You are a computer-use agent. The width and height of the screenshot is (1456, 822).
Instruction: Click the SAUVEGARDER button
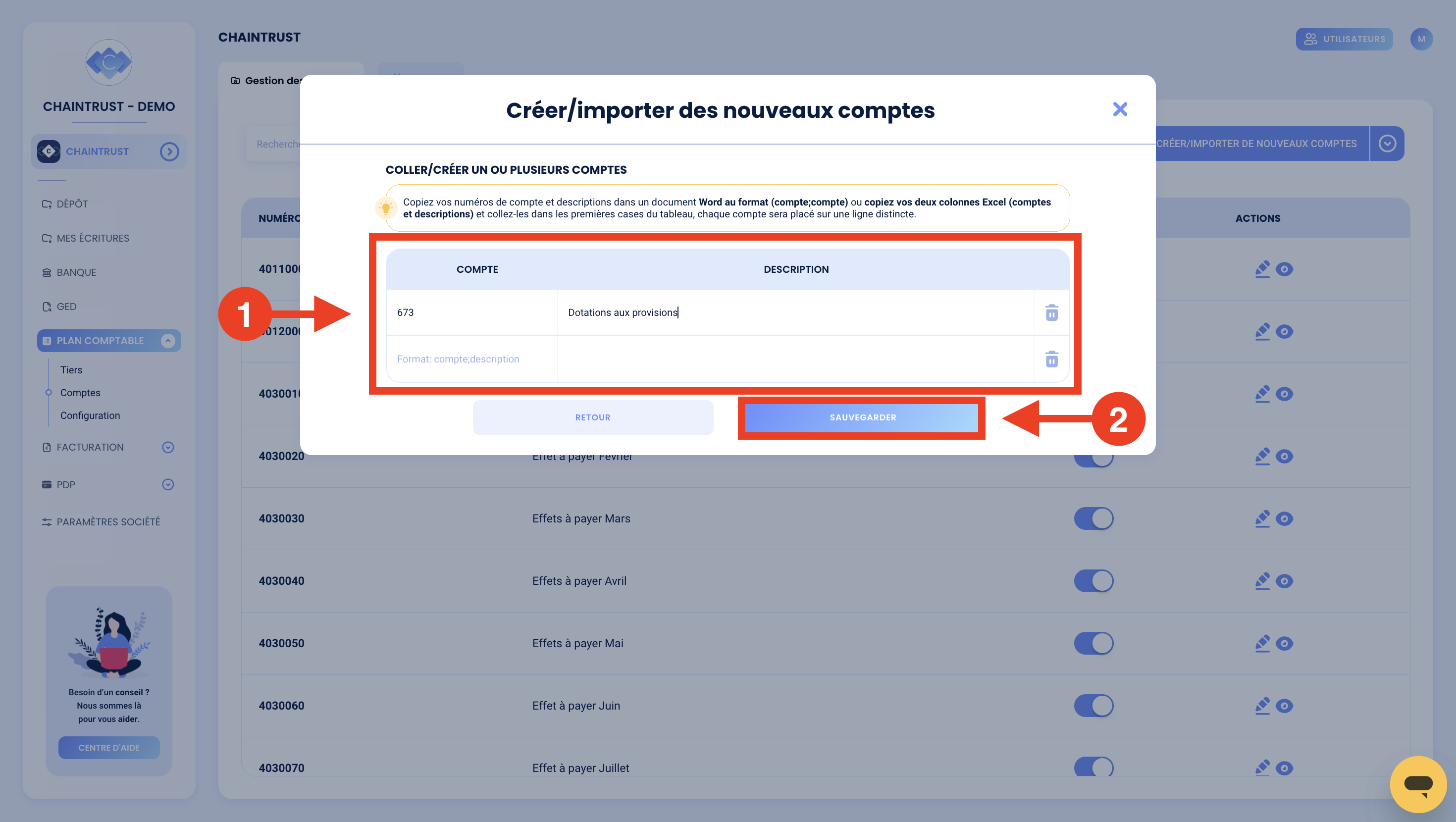click(x=862, y=418)
